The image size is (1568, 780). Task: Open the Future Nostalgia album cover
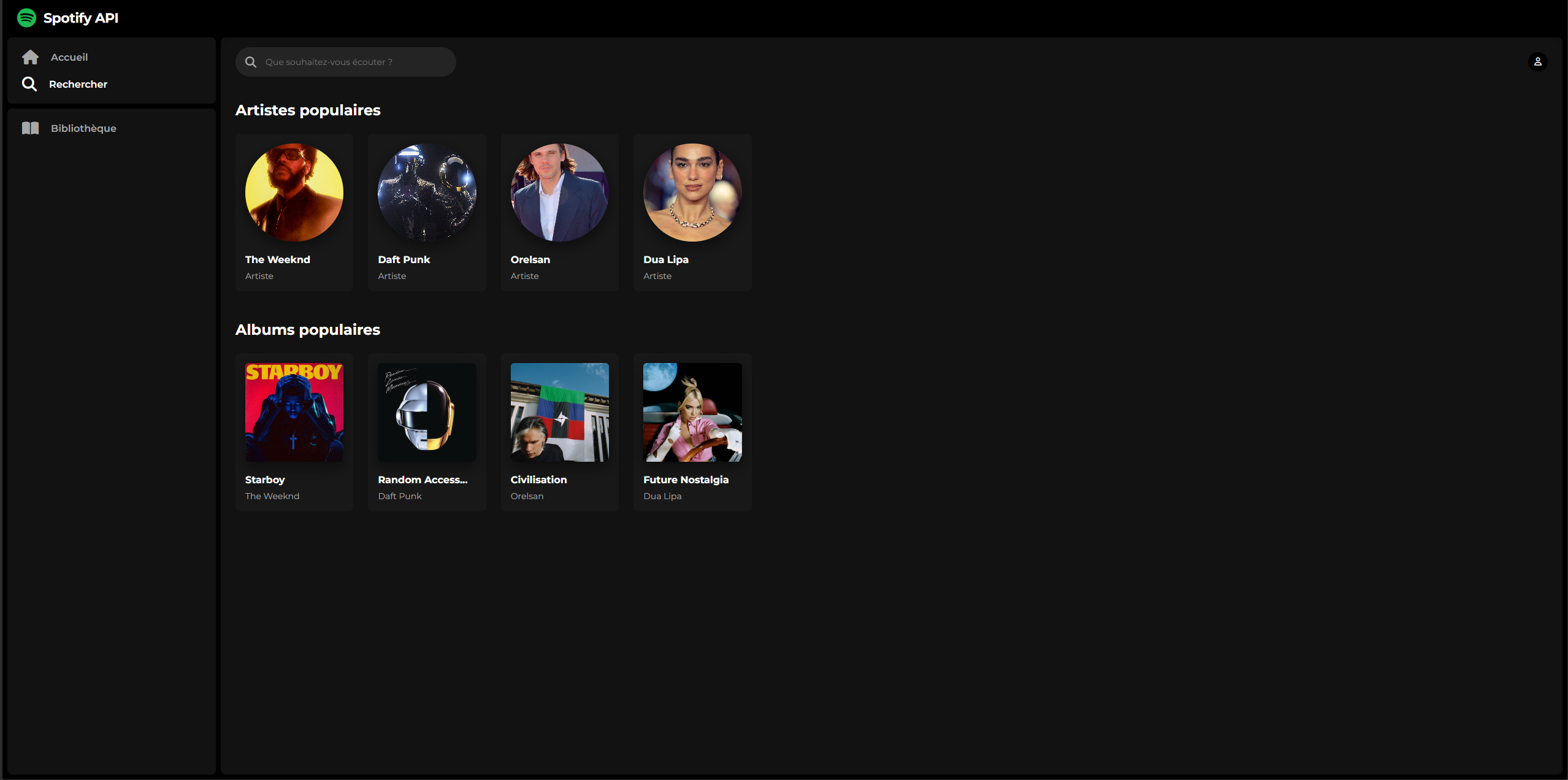tap(692, 412)
